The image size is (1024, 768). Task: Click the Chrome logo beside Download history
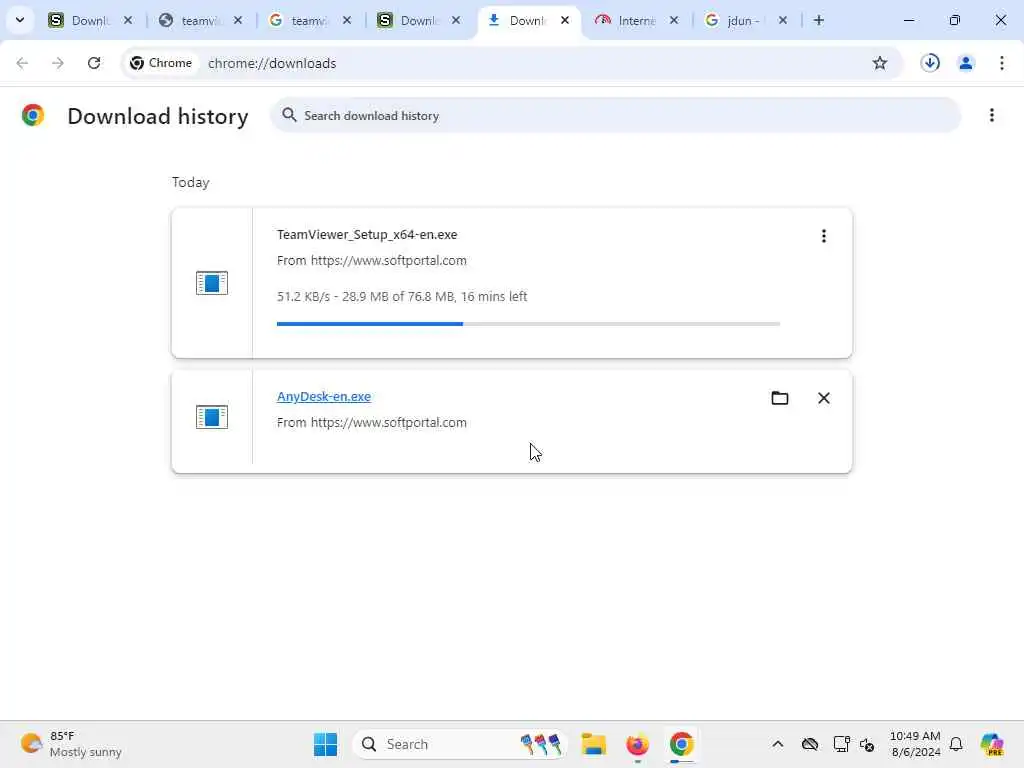(33, 115)
